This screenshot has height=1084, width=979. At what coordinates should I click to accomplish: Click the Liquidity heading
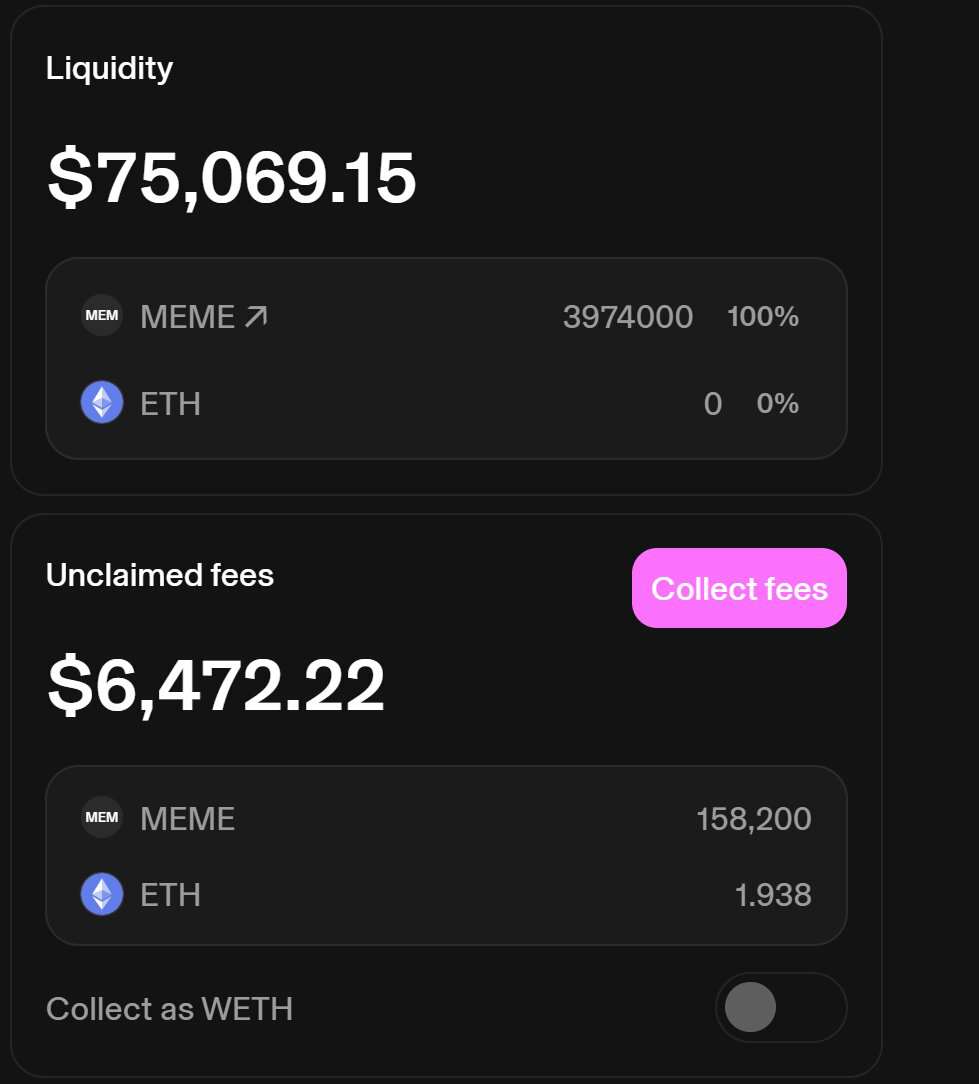pyautogui.click(x=109, y=69)
